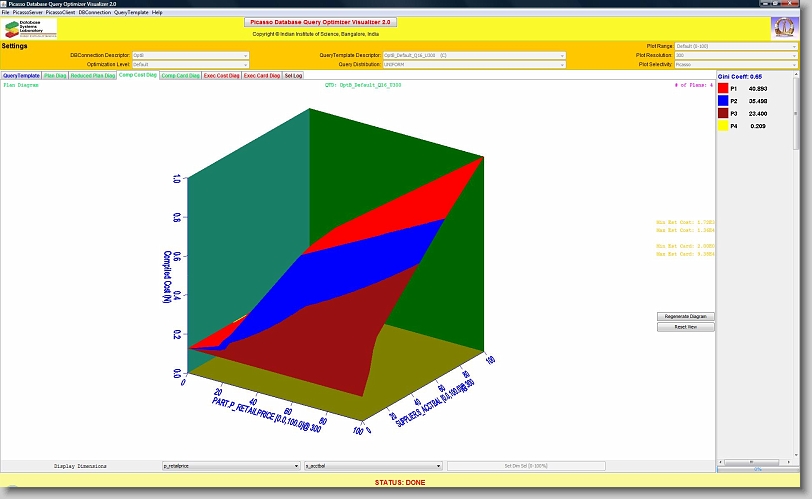Click the institute emblem icon at top right
Screen dimensions: 812x499
[783, 28]
